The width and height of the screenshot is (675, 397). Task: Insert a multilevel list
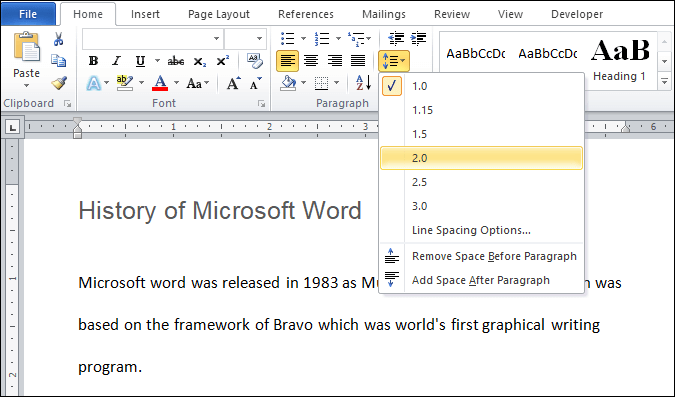pos(356,39)
